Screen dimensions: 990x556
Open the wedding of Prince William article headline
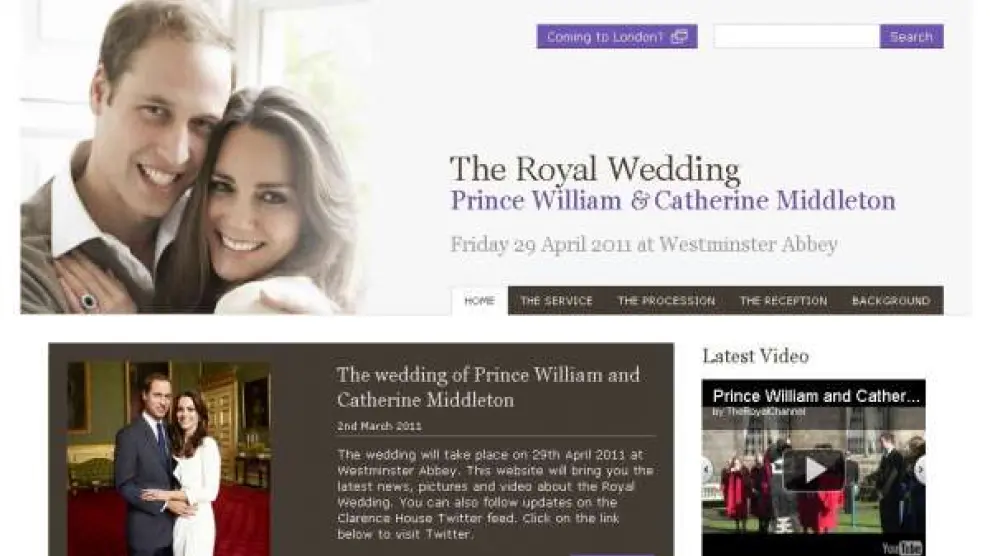488,387
